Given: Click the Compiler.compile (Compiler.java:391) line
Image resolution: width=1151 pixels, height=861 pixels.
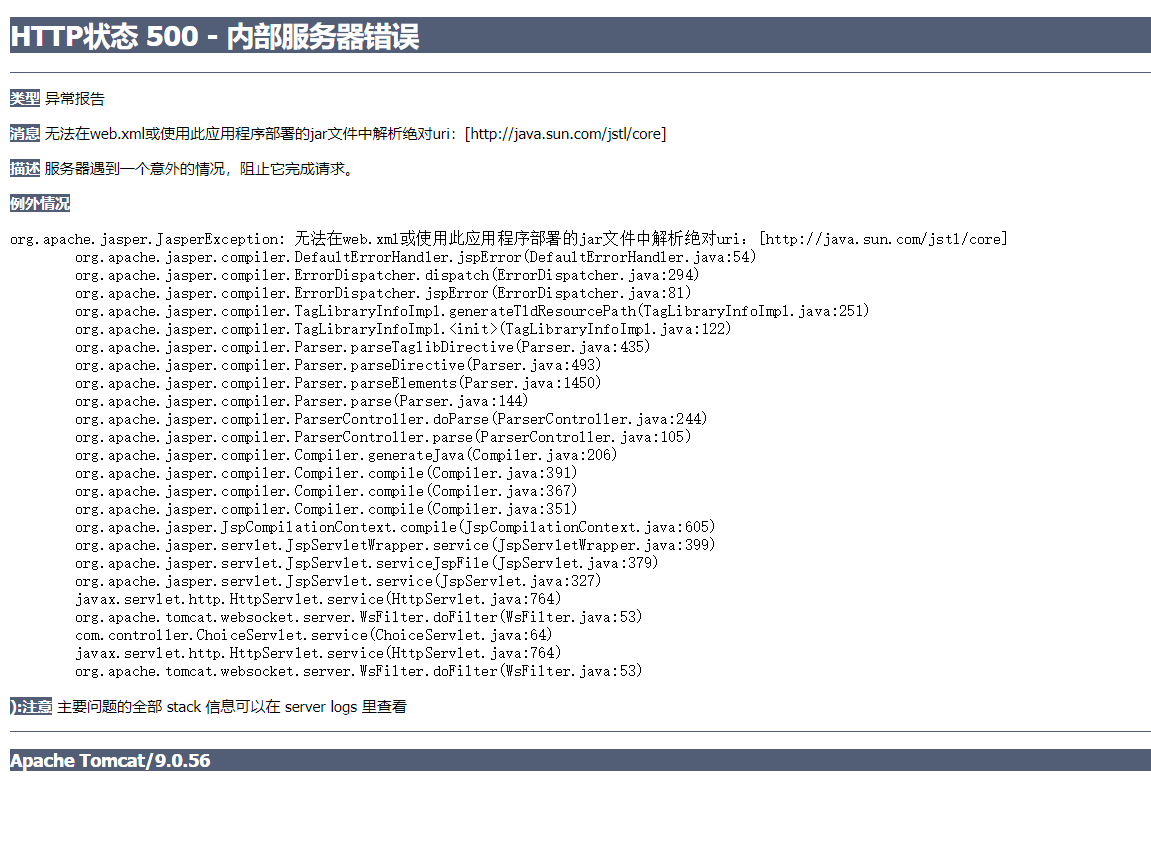Looking at the screenshot, I should pos(326,473).
